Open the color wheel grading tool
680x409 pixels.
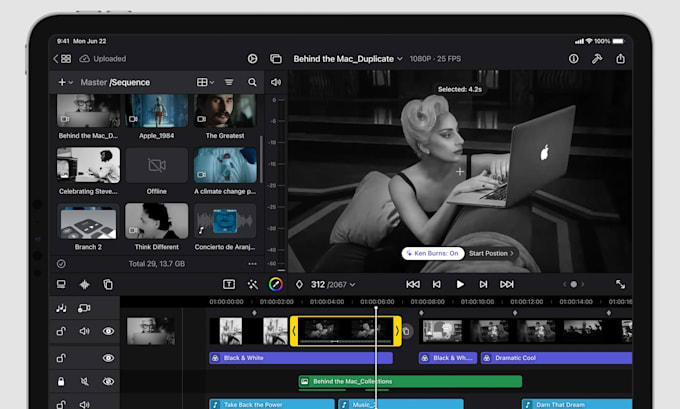pos(276,285)
